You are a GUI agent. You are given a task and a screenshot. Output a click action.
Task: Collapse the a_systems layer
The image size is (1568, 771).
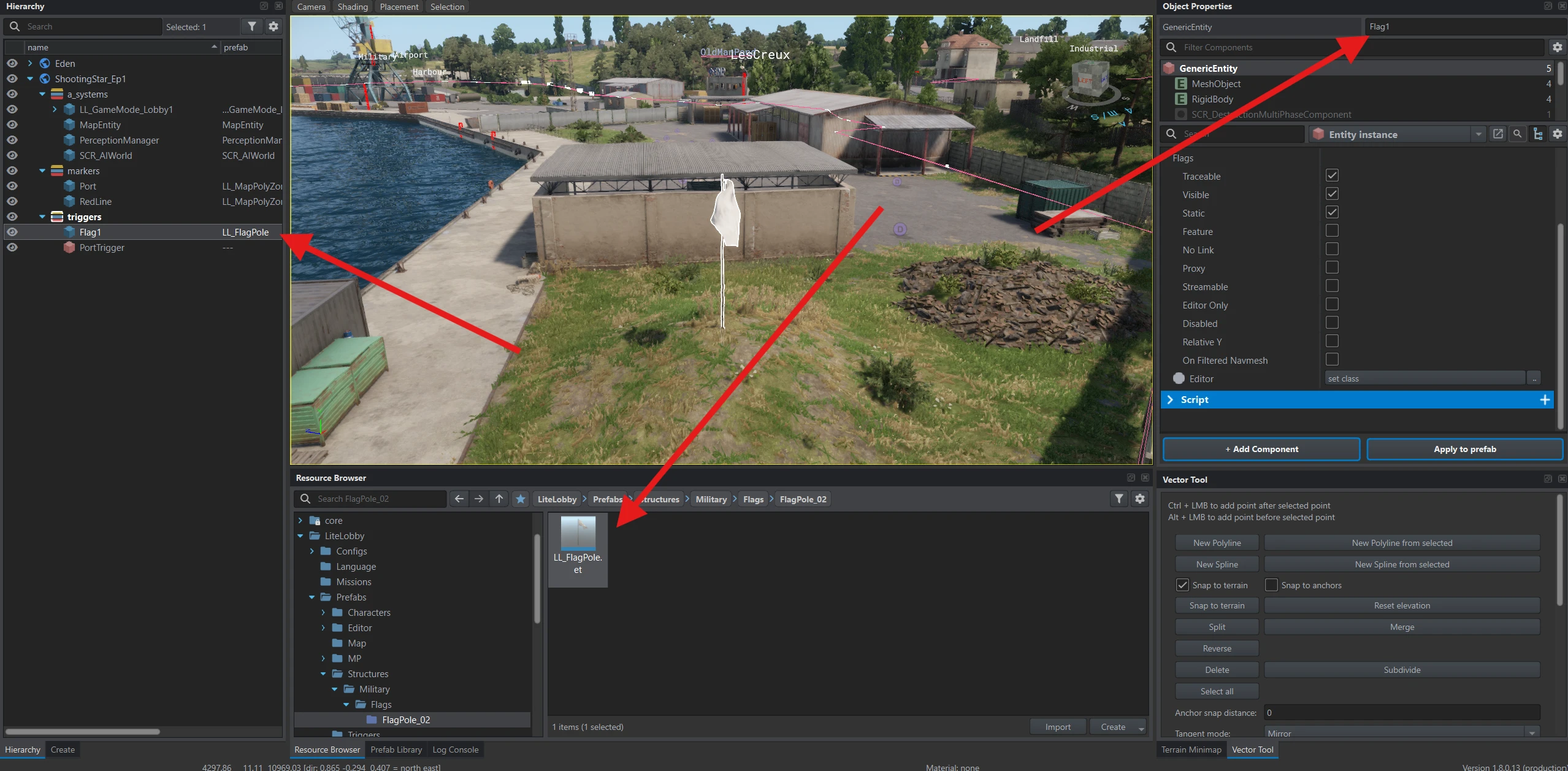[x=42, y=94]
